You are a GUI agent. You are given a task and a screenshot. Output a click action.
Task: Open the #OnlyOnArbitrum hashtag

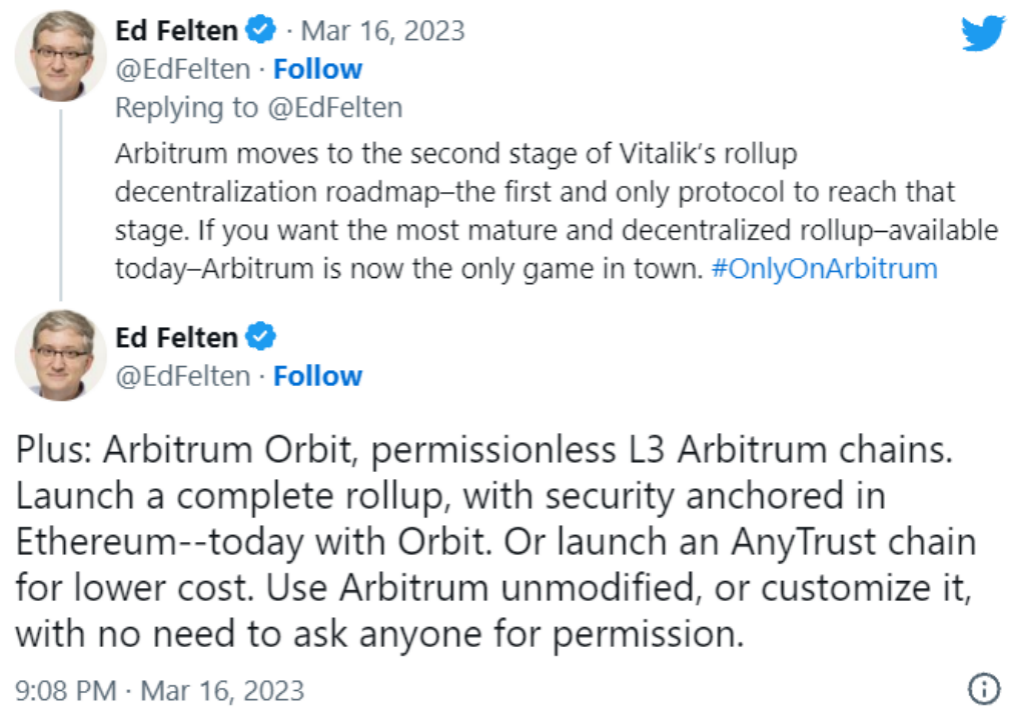824,269
